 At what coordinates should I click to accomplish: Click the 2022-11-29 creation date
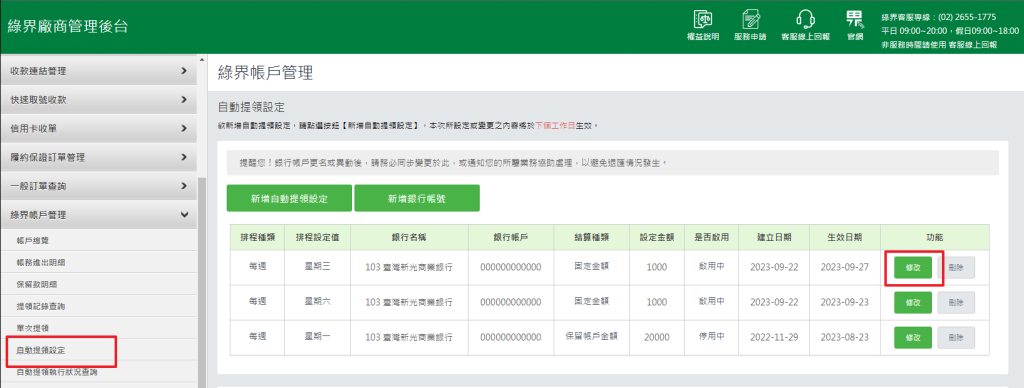pos(775,337)
